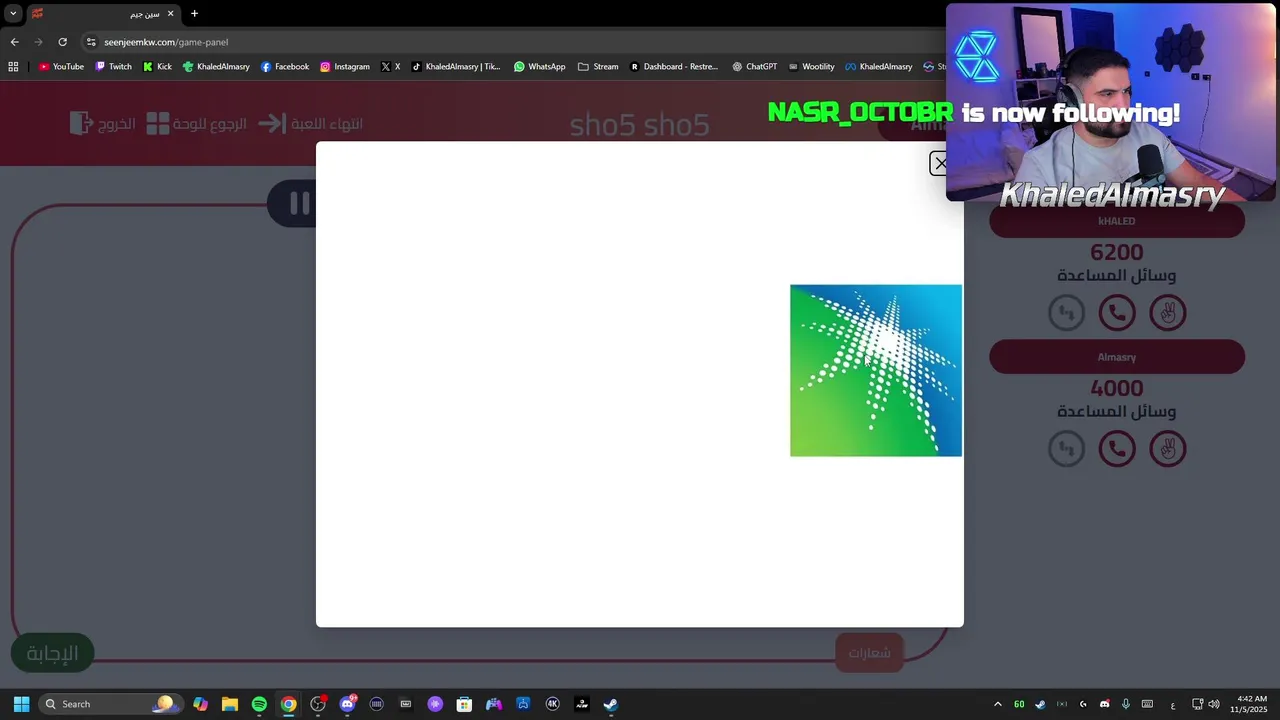Open Steam from the taskbar

click(x=610, y=704)
